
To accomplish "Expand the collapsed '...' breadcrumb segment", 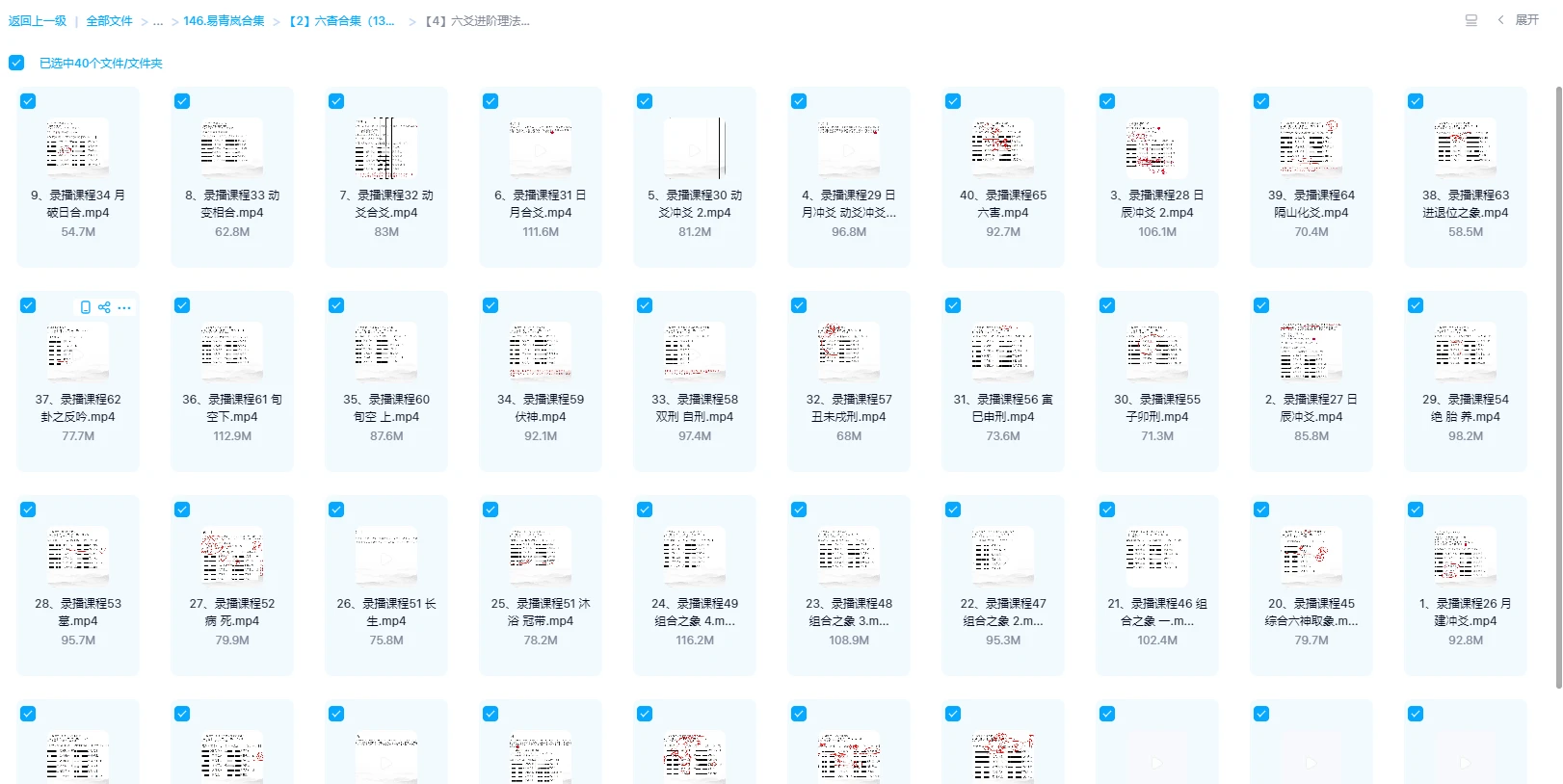I will point(158,21).
